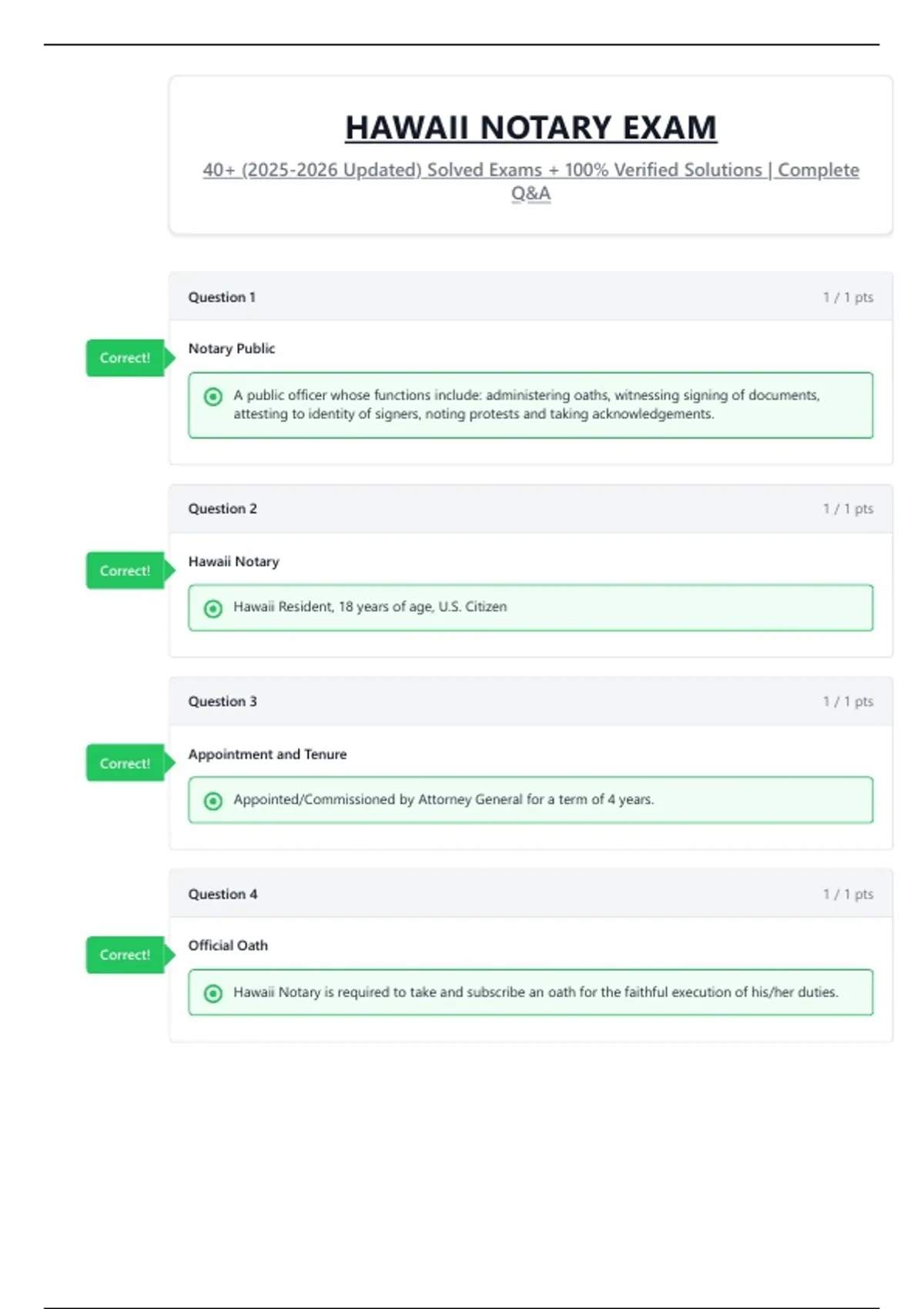Select the Hawaii Resident answer box

pos(531,608)
